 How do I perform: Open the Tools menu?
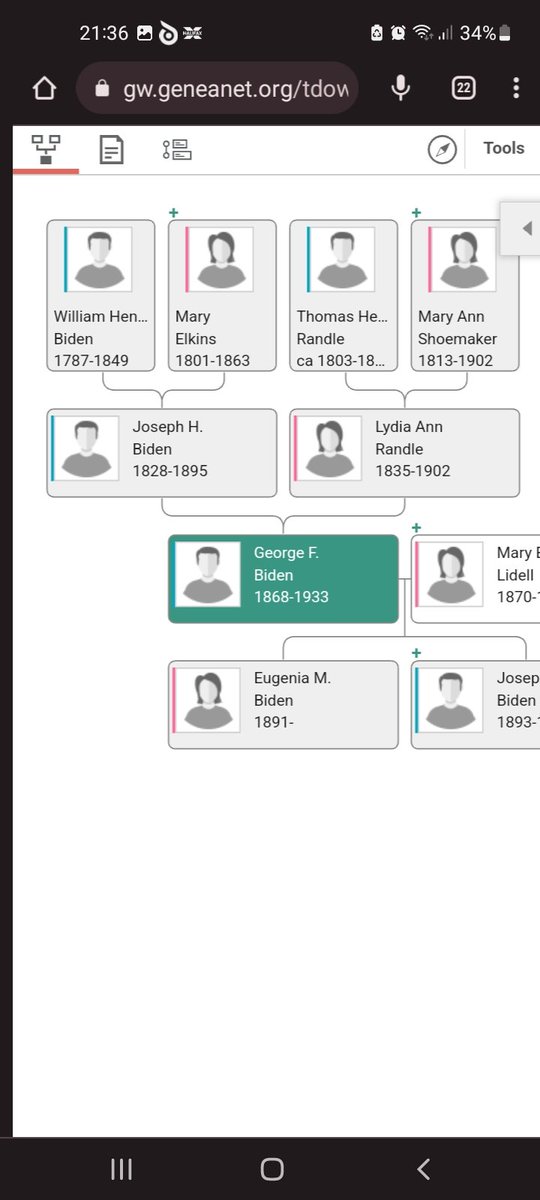[x=504, y=148]
